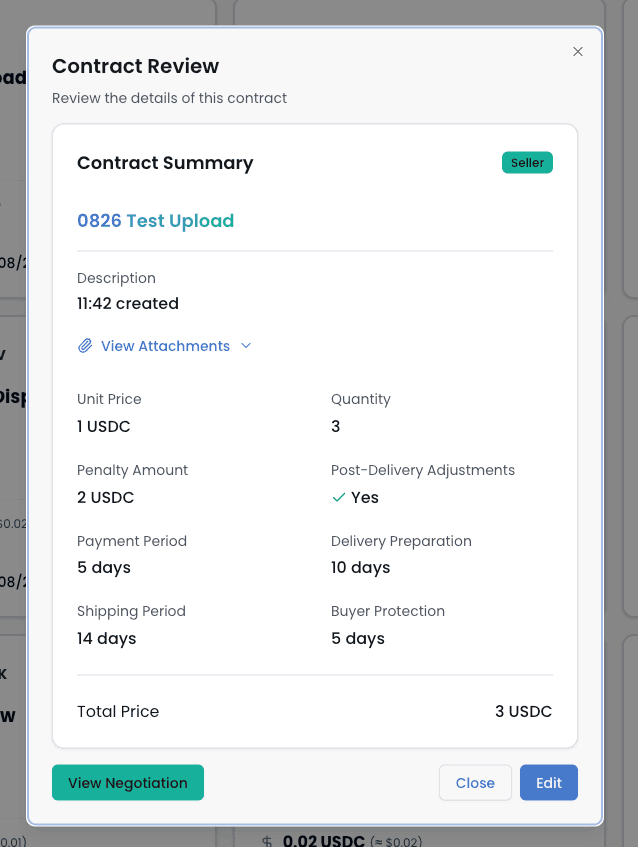
Task: Select the Unit Price value 1 USDC
Action: tap(104, 426)
